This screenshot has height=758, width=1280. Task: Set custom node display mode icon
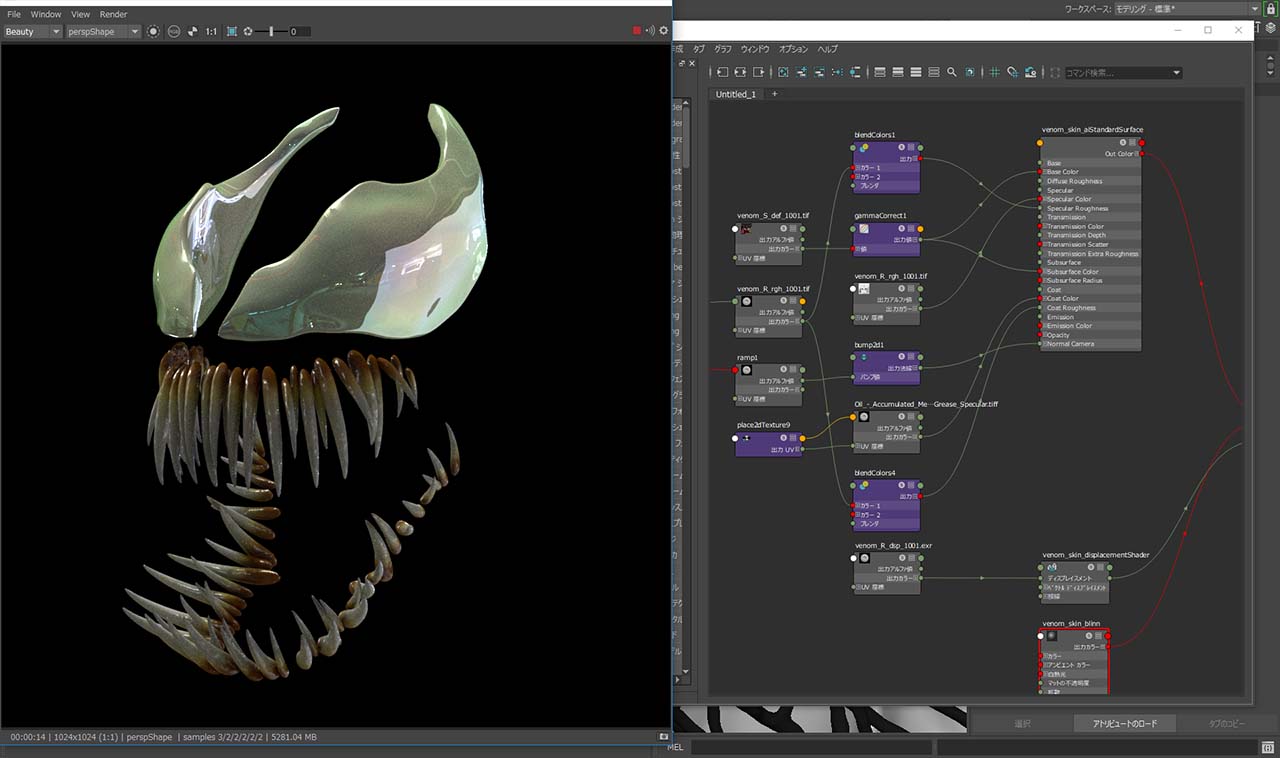pyautogui.click(x=934, y=72)
